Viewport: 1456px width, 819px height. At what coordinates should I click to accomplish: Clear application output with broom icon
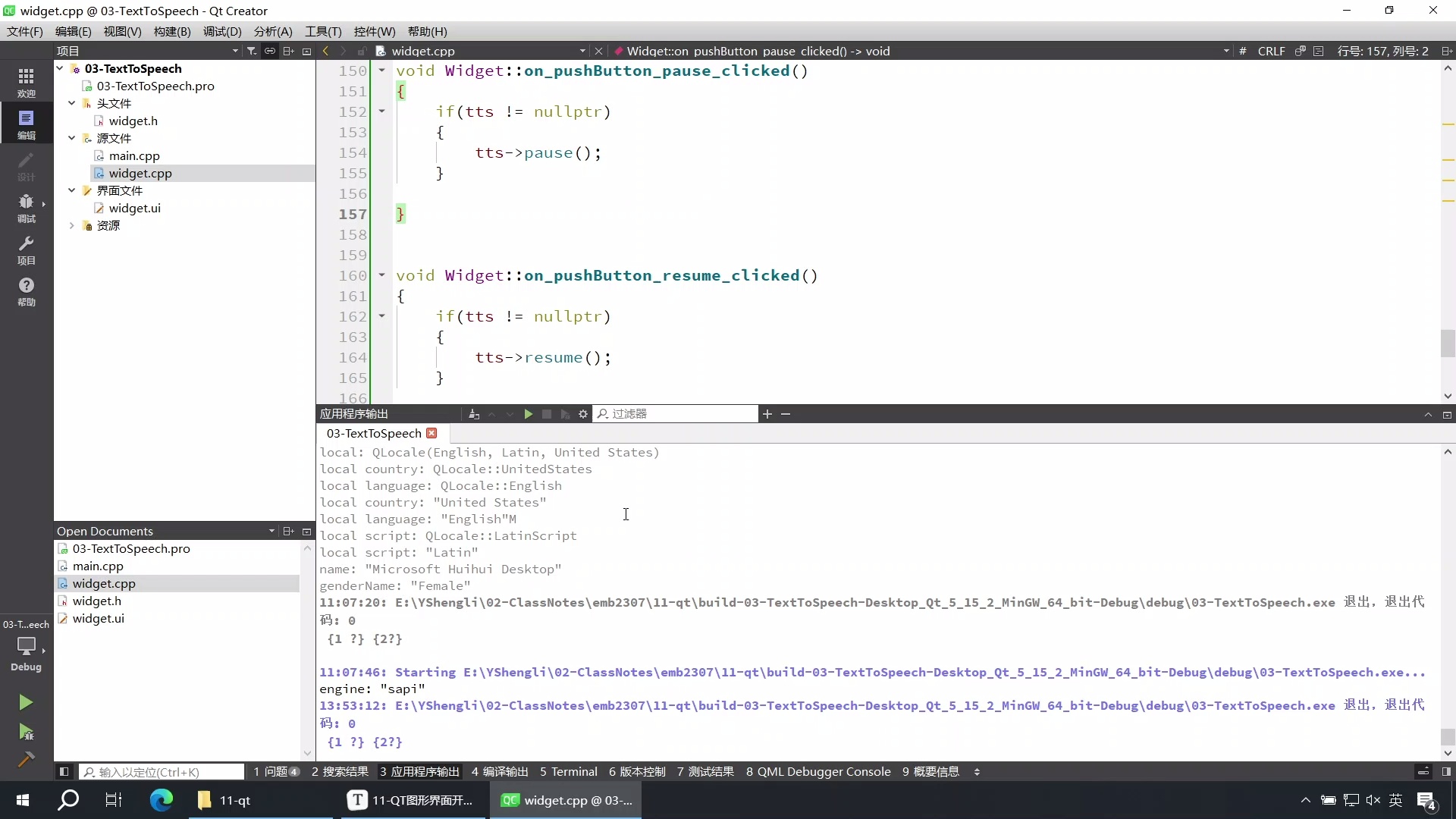[x=474, y=414]
